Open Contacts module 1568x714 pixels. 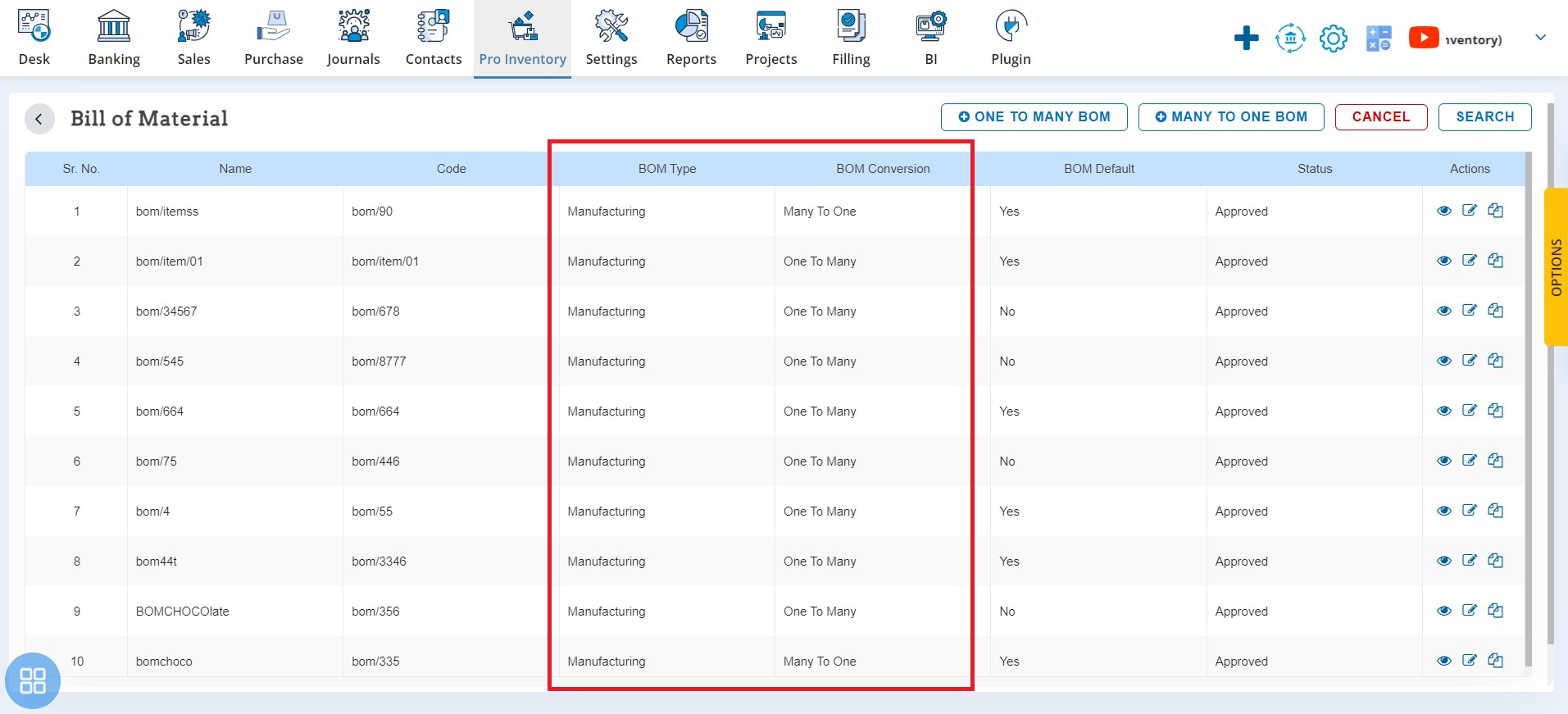pos(434,39)
